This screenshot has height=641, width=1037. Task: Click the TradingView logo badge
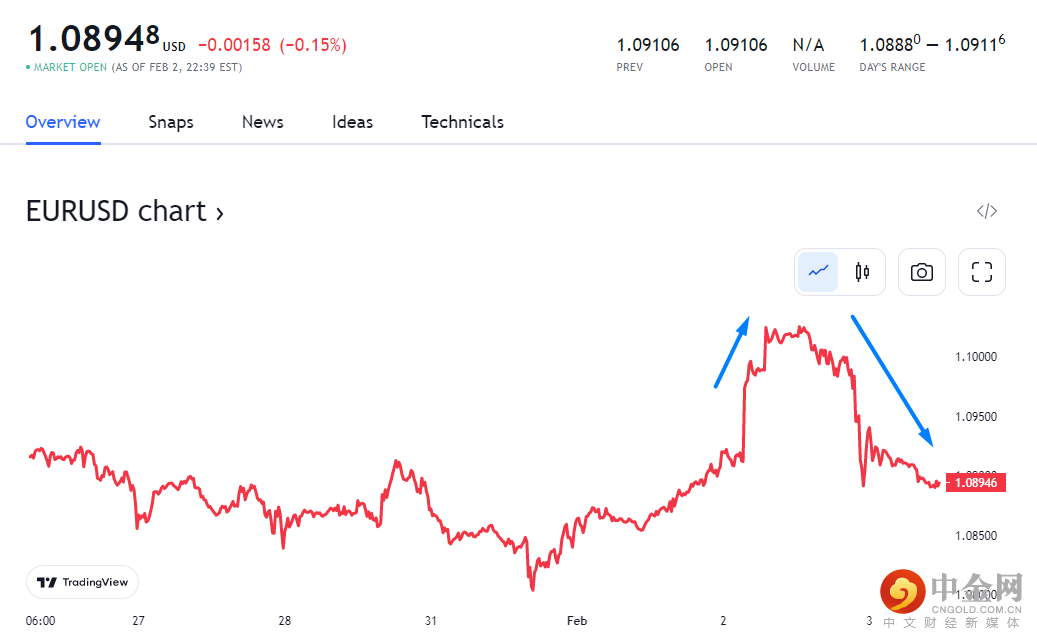click(x=82, y=582)
